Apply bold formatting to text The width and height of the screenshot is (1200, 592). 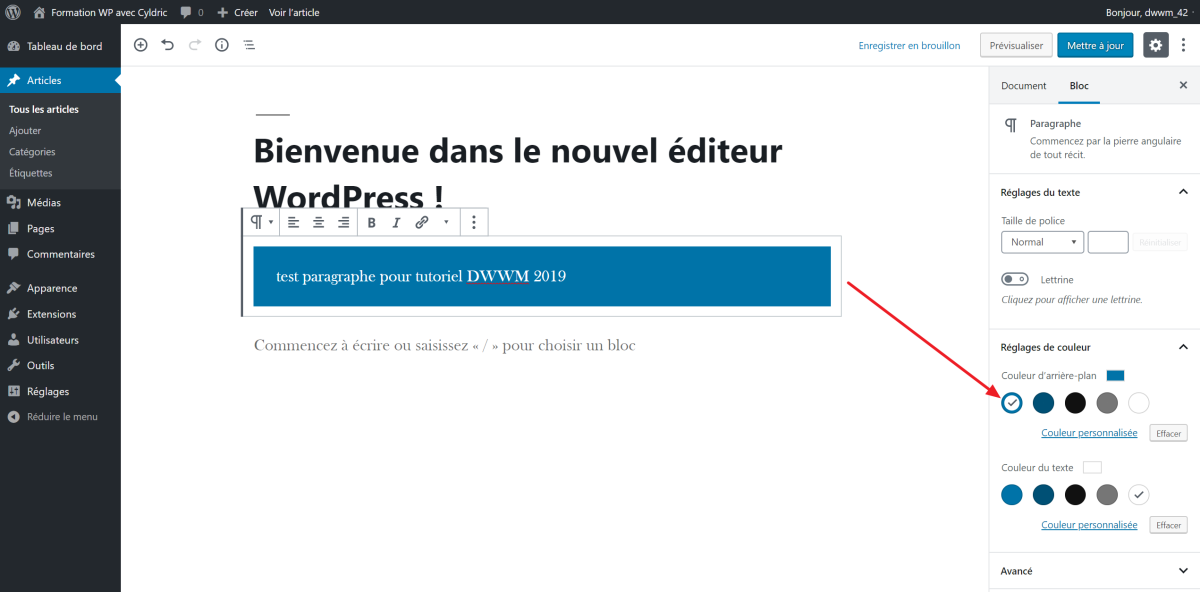[372, 222]
